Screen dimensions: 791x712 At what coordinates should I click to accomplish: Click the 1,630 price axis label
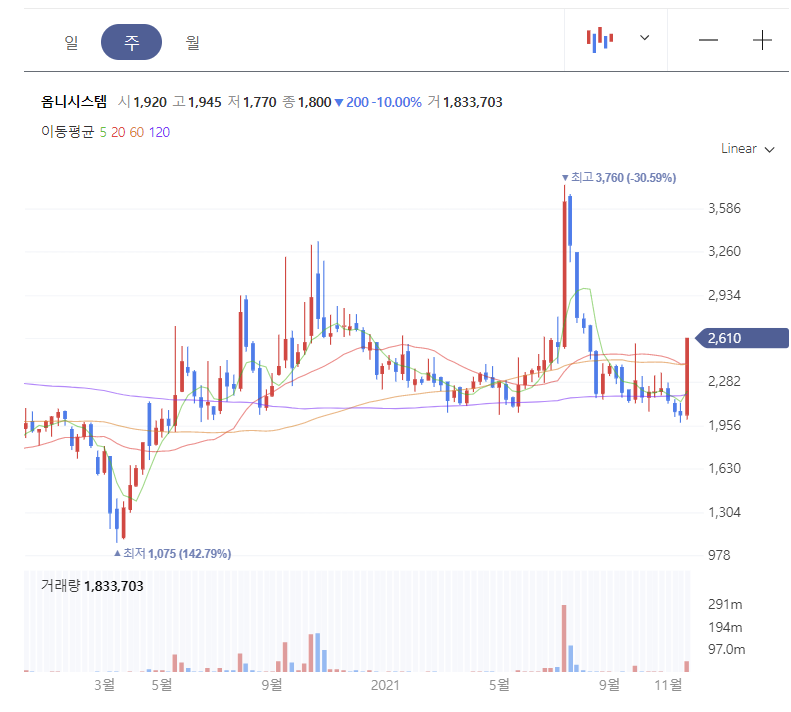tap(724, 468)
